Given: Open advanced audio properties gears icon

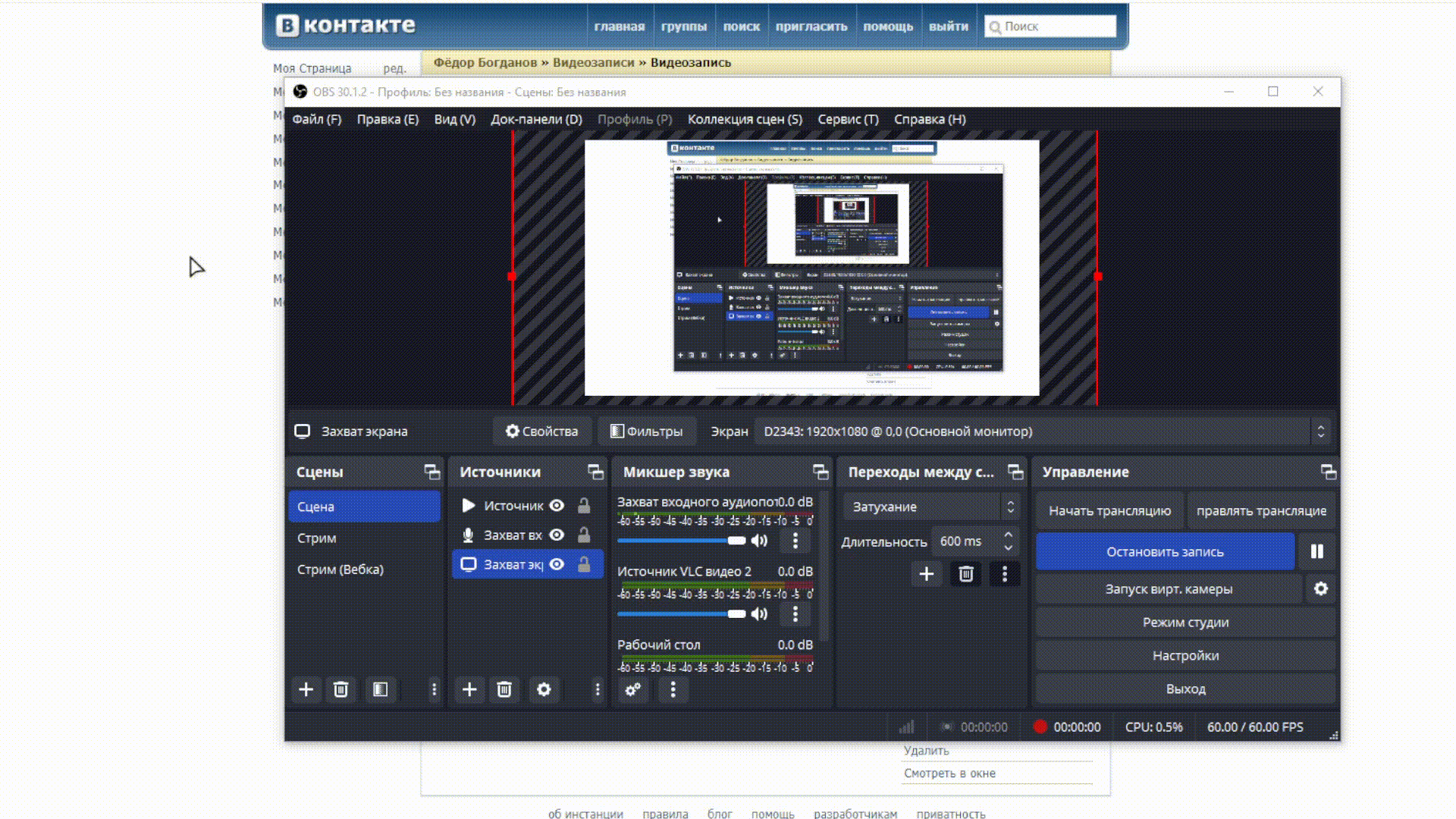Looking at the screenshot, I should [632, 689].
